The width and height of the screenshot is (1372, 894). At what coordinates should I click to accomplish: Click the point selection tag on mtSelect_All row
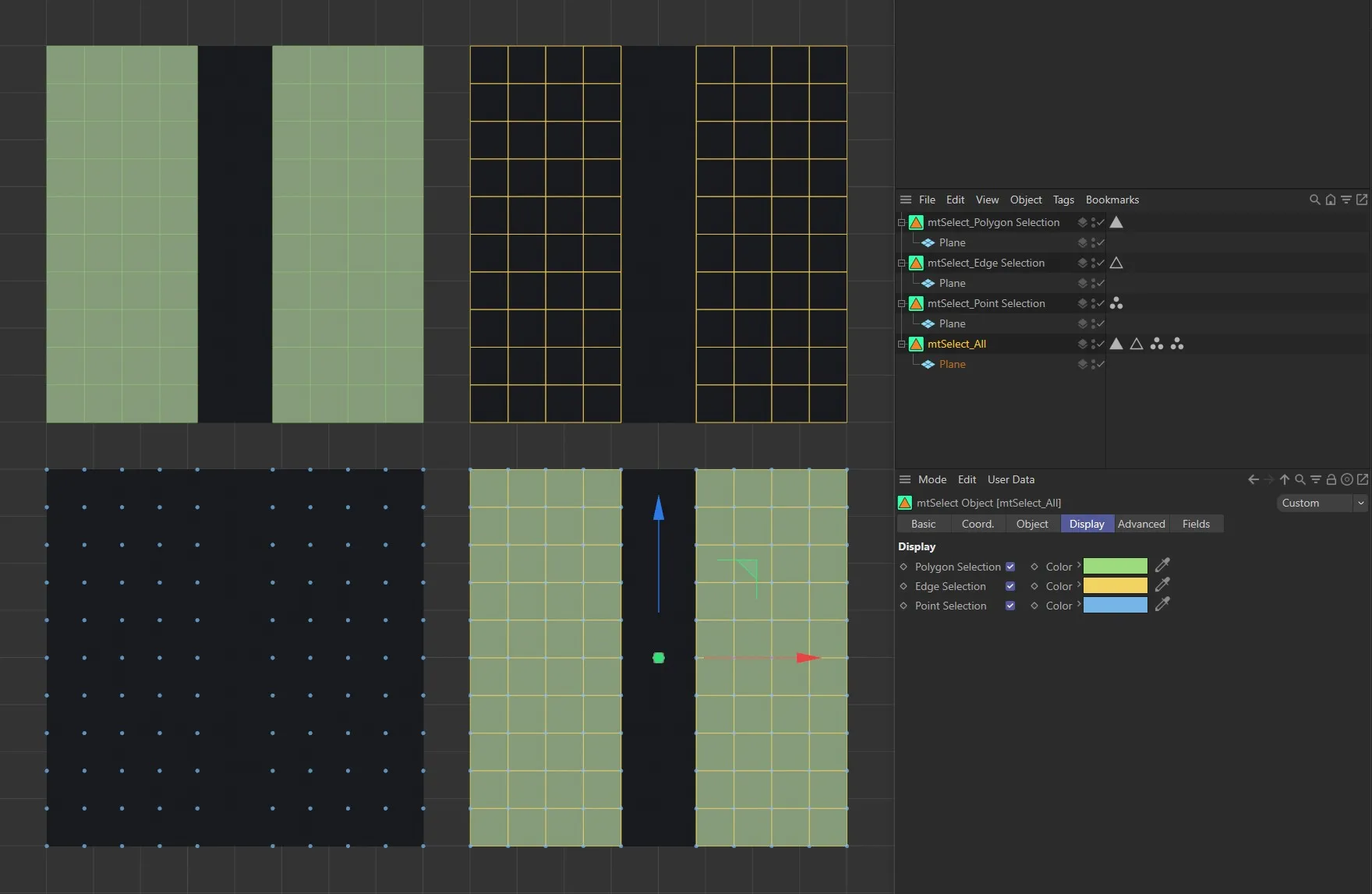1158,344
